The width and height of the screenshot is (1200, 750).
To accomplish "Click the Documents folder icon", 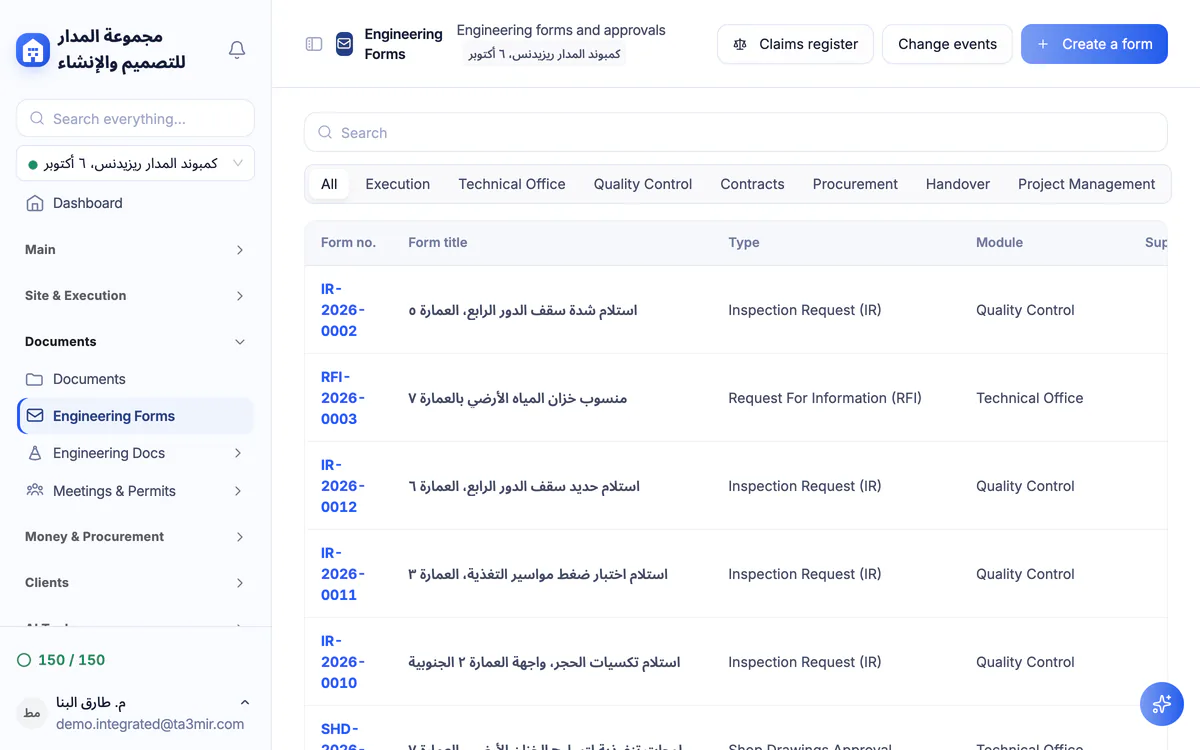I will 35,379.
